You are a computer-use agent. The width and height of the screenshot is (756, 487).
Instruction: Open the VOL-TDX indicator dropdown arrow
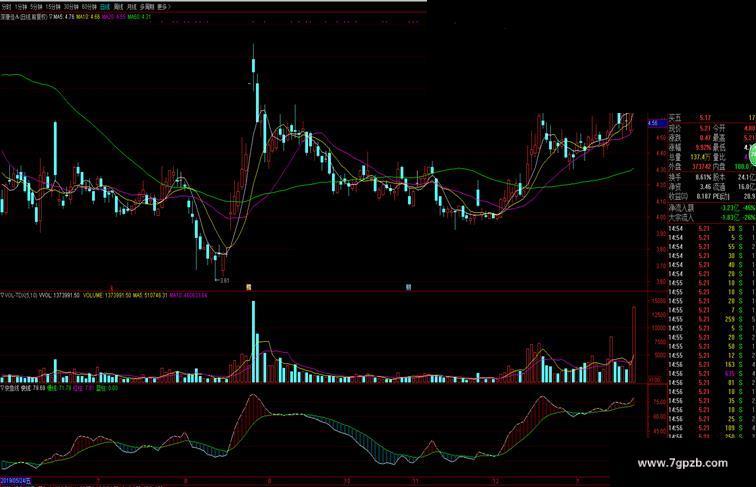coord(2,295)
